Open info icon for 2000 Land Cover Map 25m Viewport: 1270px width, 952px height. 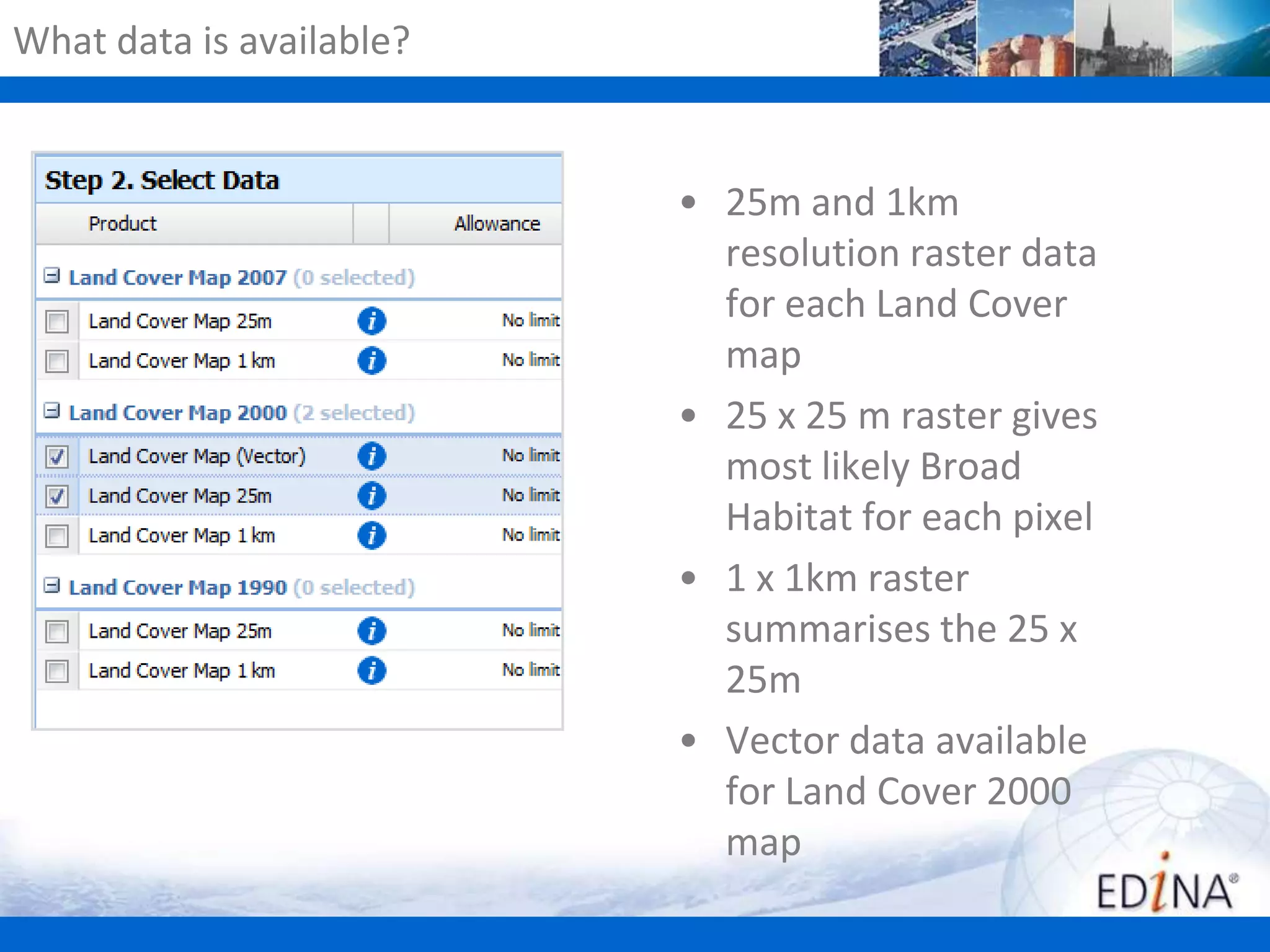click(x=371, y=496)
